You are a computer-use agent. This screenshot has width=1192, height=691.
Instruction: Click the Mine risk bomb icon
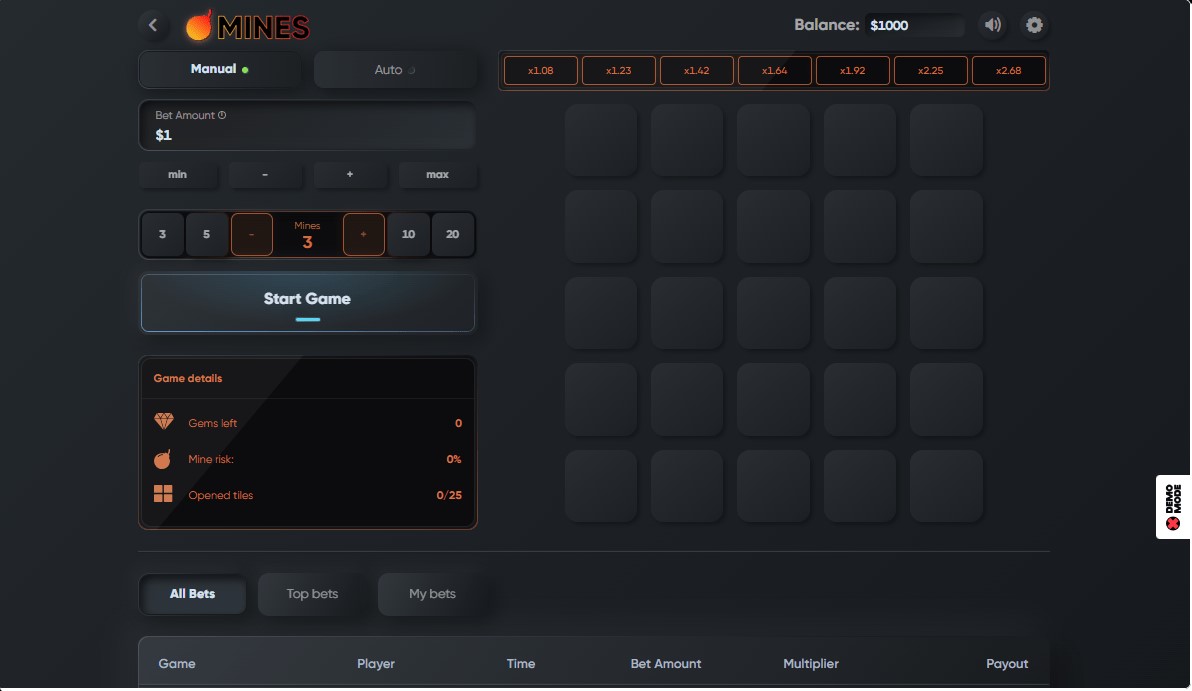(x=162, y=458)
